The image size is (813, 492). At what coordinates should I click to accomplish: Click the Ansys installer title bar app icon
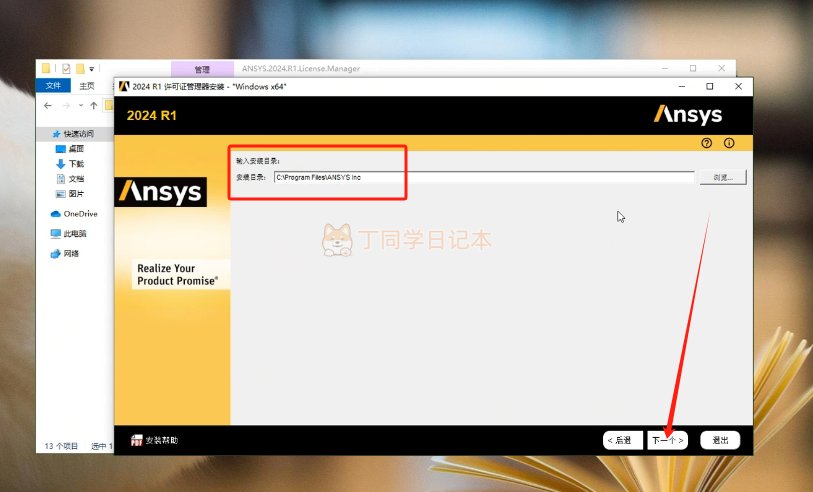click(123, 87)
